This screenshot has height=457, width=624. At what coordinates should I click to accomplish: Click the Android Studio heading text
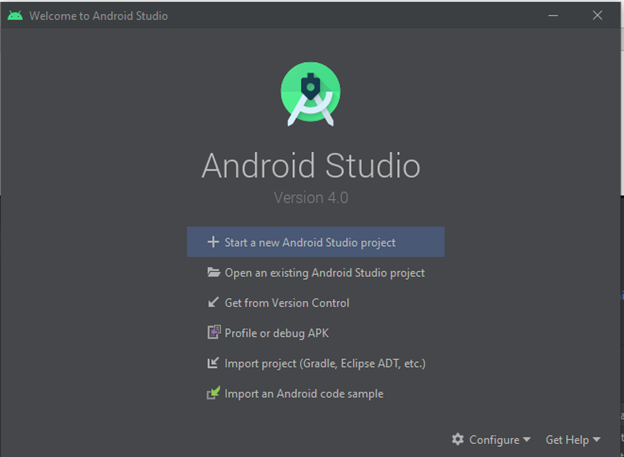pos(311,166)
